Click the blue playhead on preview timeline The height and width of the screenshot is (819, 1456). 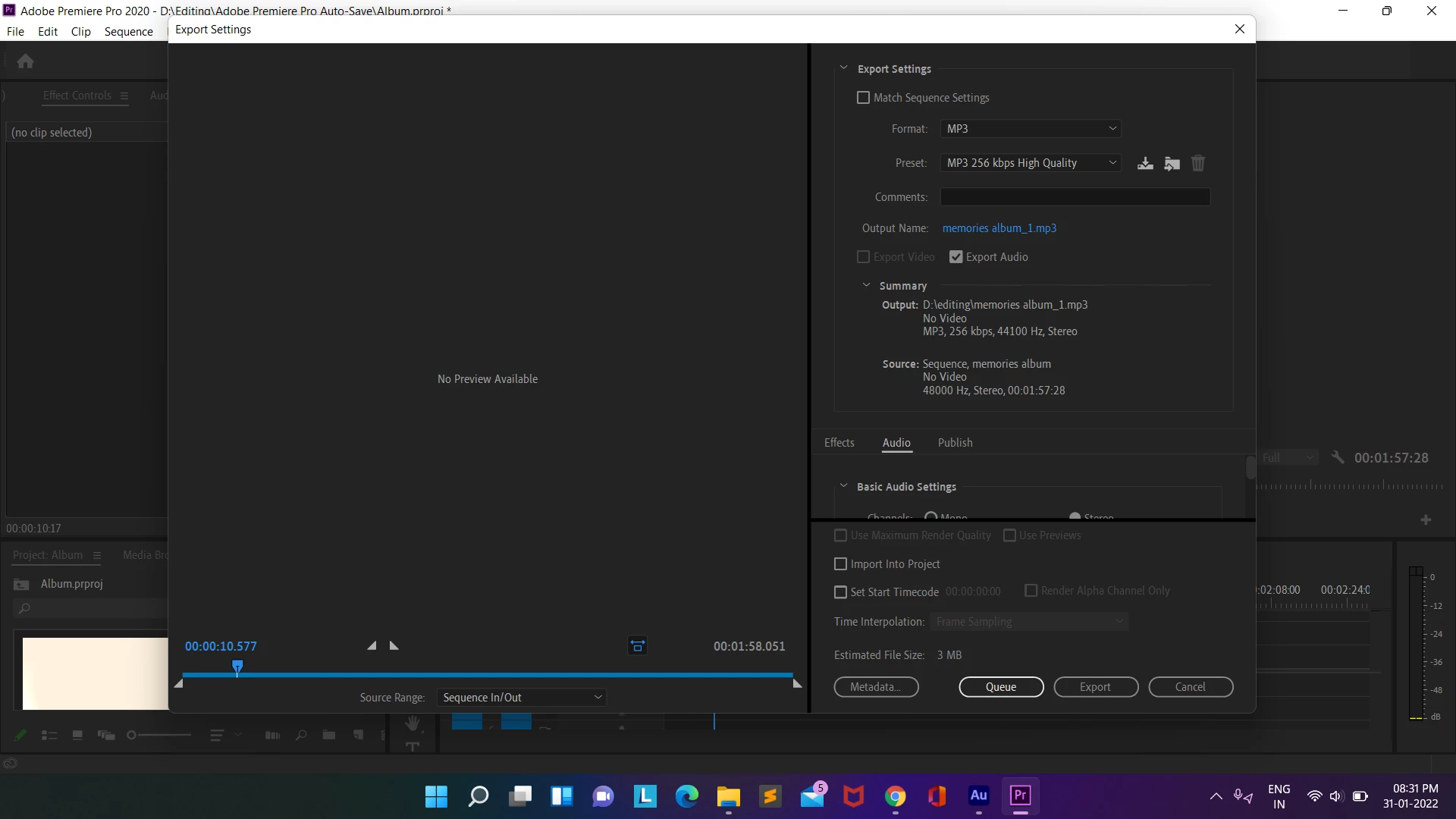(x=237, y=667)
